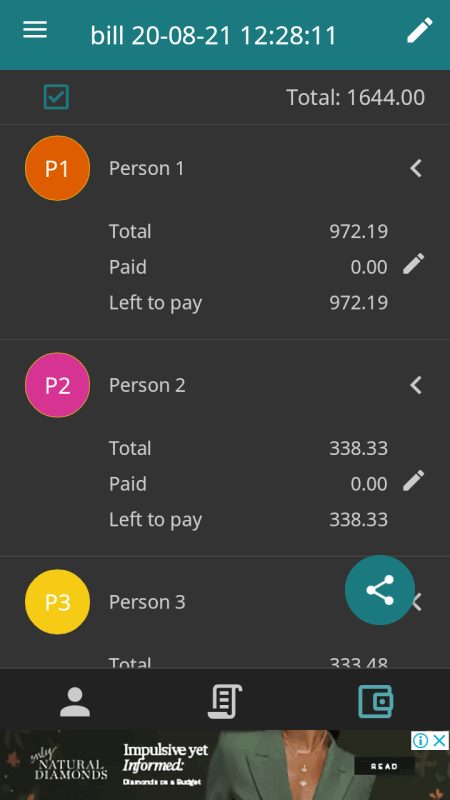Viewport: 450px width, 800px height.
Task: Open the hamburger navigation menu
Action: [35, 30]
